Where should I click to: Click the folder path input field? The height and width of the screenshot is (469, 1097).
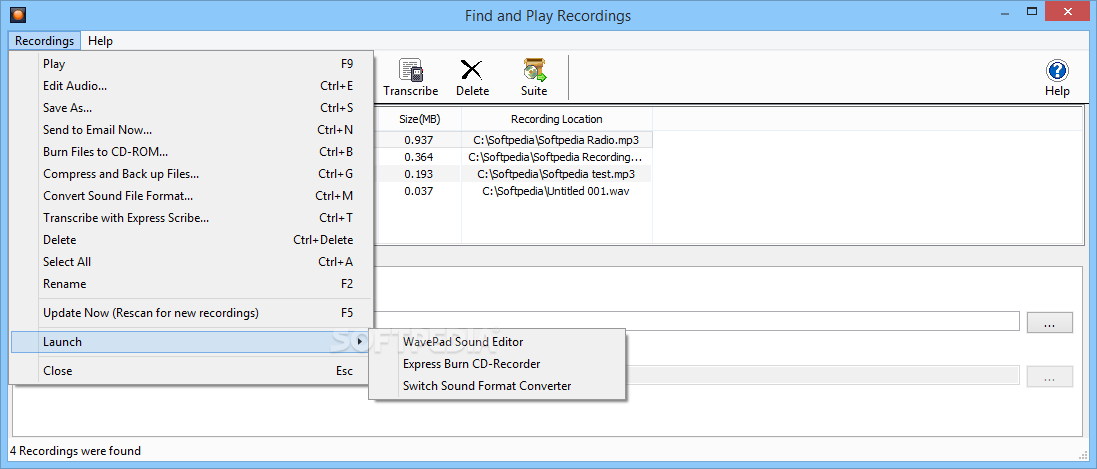pyautogui.click(x=696, y=321)
